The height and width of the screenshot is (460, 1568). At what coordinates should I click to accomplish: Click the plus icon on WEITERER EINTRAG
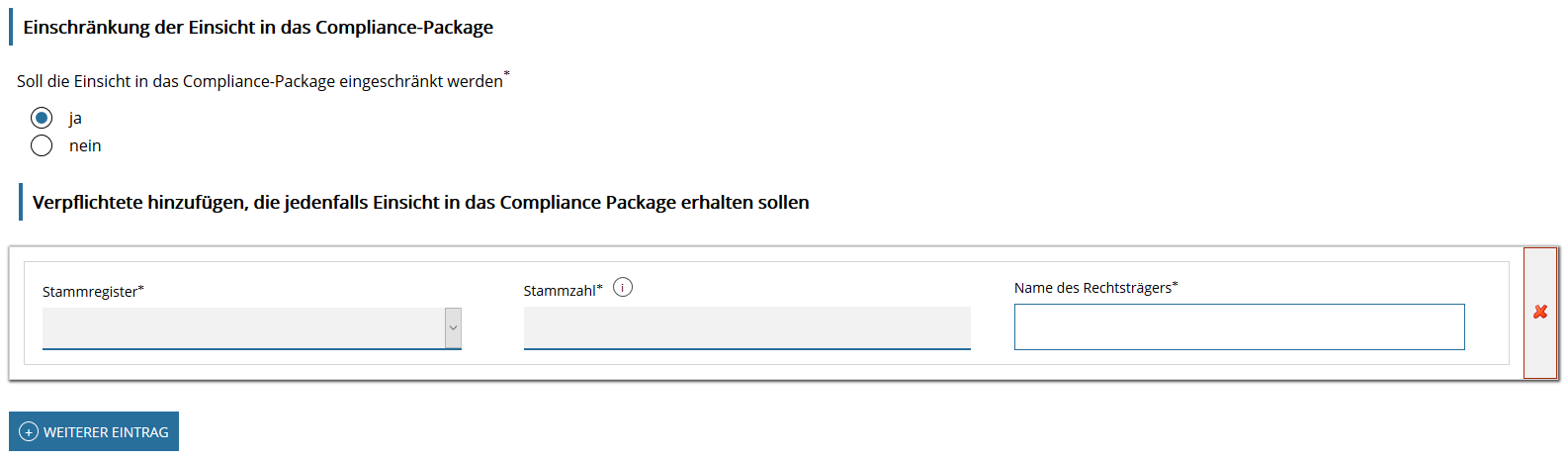point(29,432)
